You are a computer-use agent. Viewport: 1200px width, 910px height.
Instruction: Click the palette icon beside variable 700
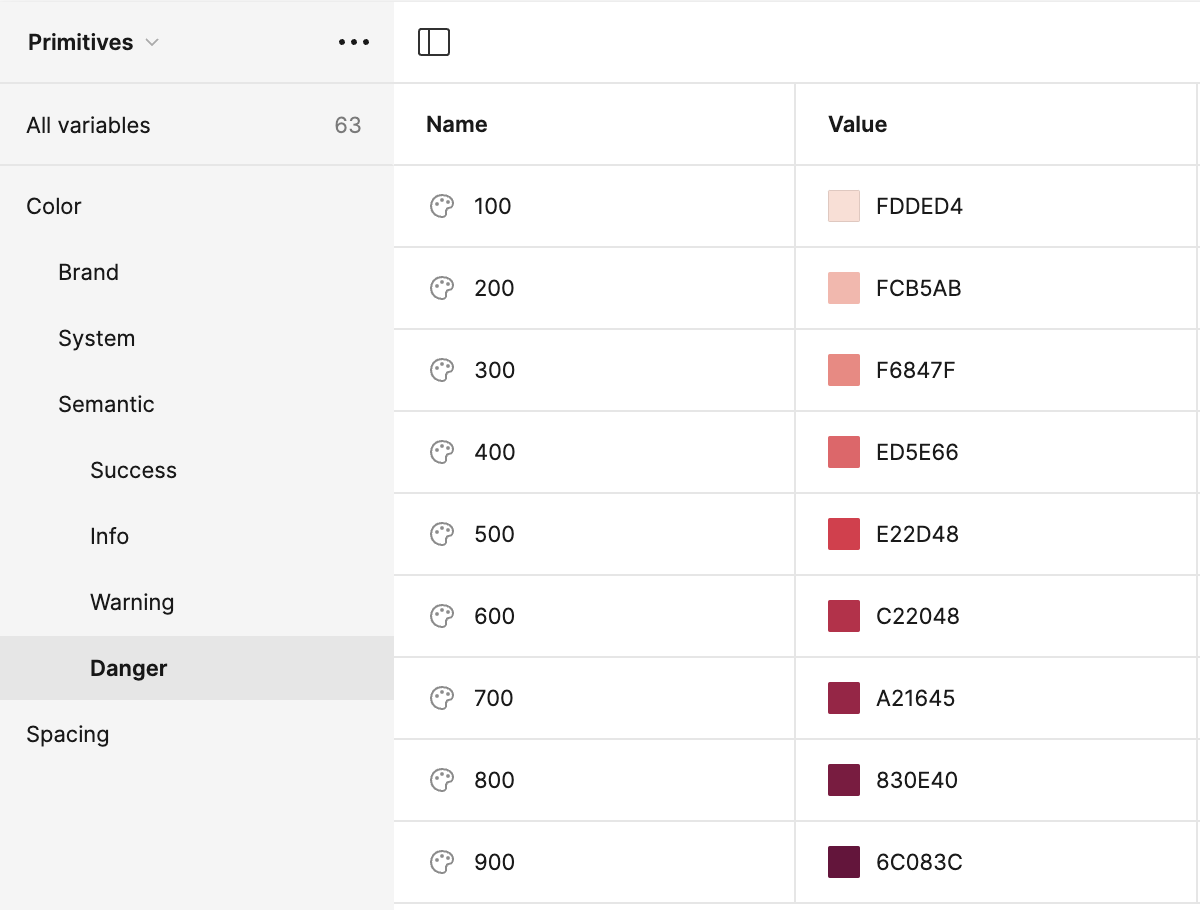442,698
